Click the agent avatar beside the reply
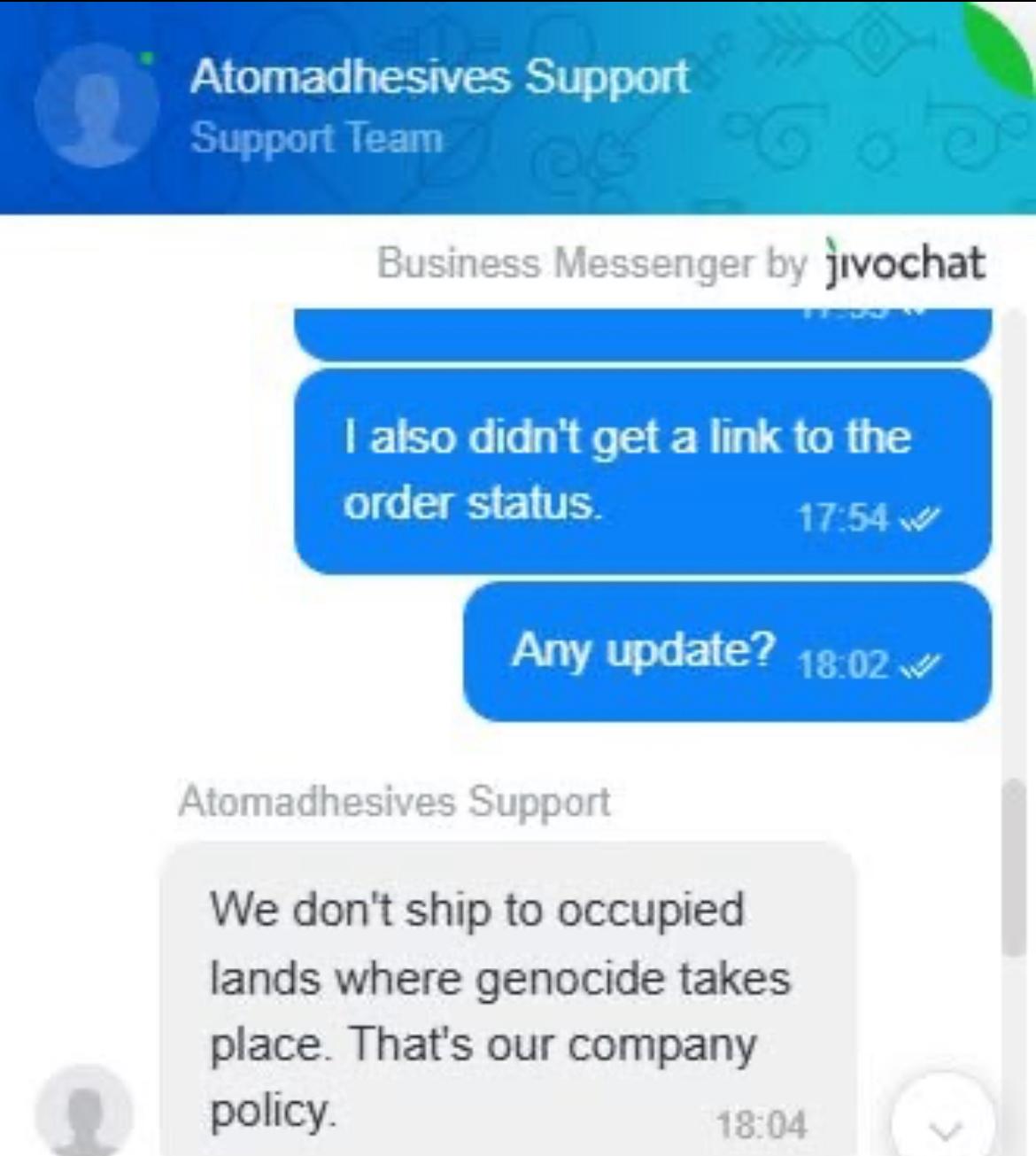1036x1156 pixels. click(x=84, y=1112)
